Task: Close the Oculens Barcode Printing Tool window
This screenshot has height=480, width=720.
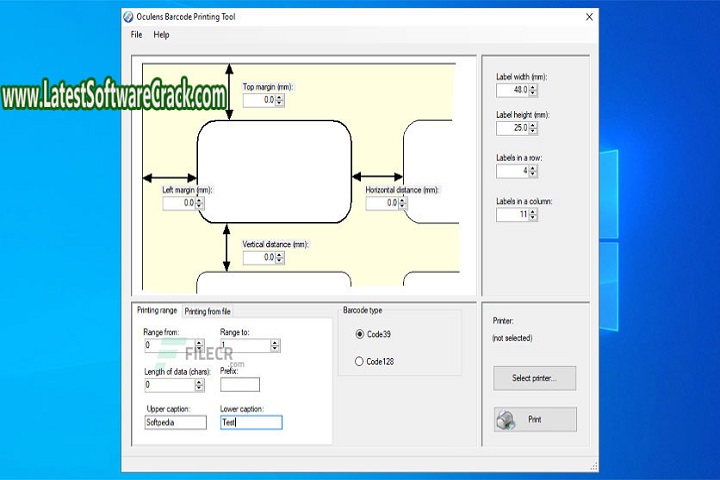Action: (589, 17)
